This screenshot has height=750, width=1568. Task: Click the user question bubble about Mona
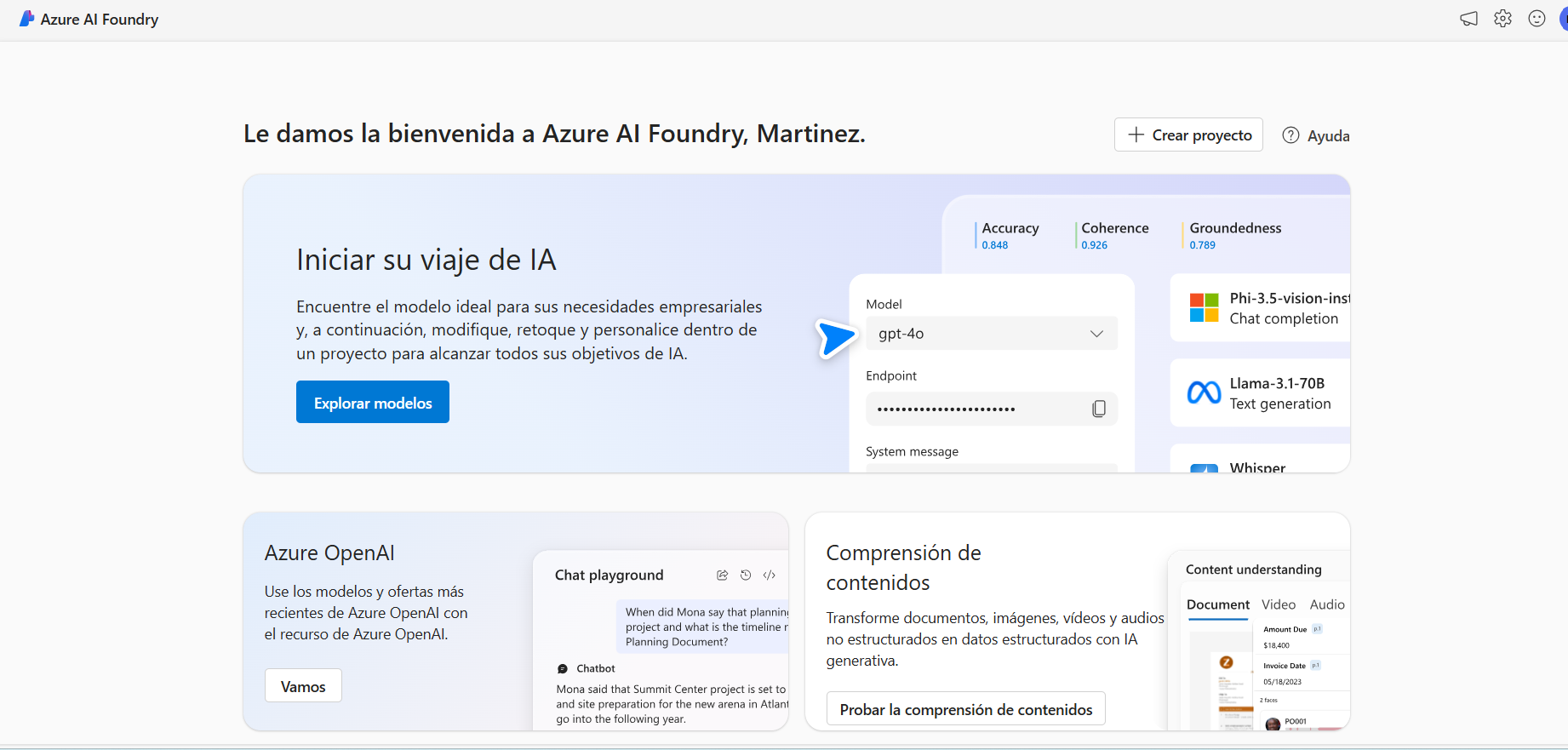[703, 627]
